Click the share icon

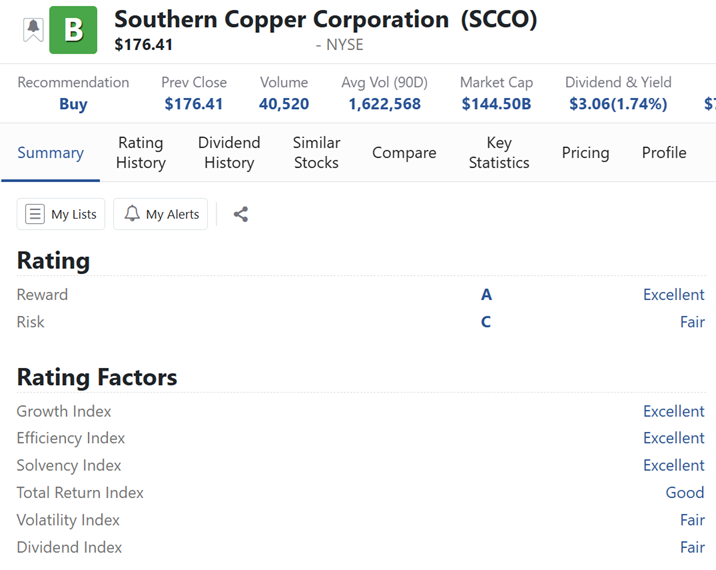(x=240, y=214)
